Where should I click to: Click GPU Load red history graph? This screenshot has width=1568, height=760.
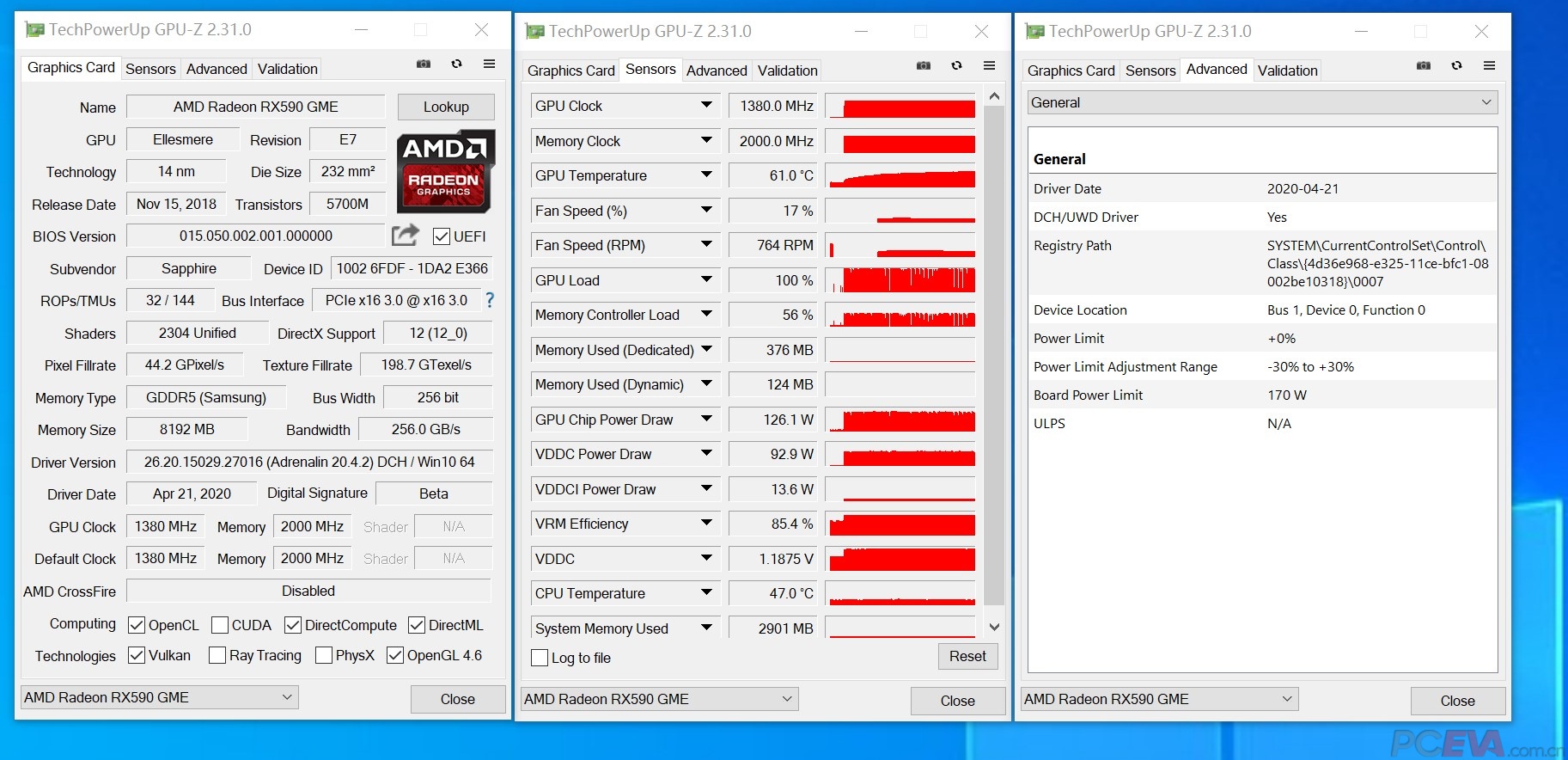tap(900, 280)
